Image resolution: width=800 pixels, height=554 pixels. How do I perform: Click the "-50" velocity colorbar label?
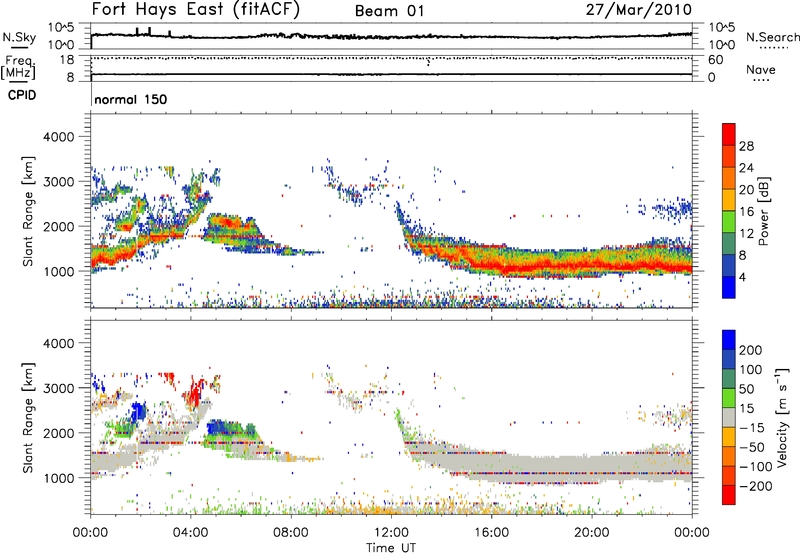[752, 447]
